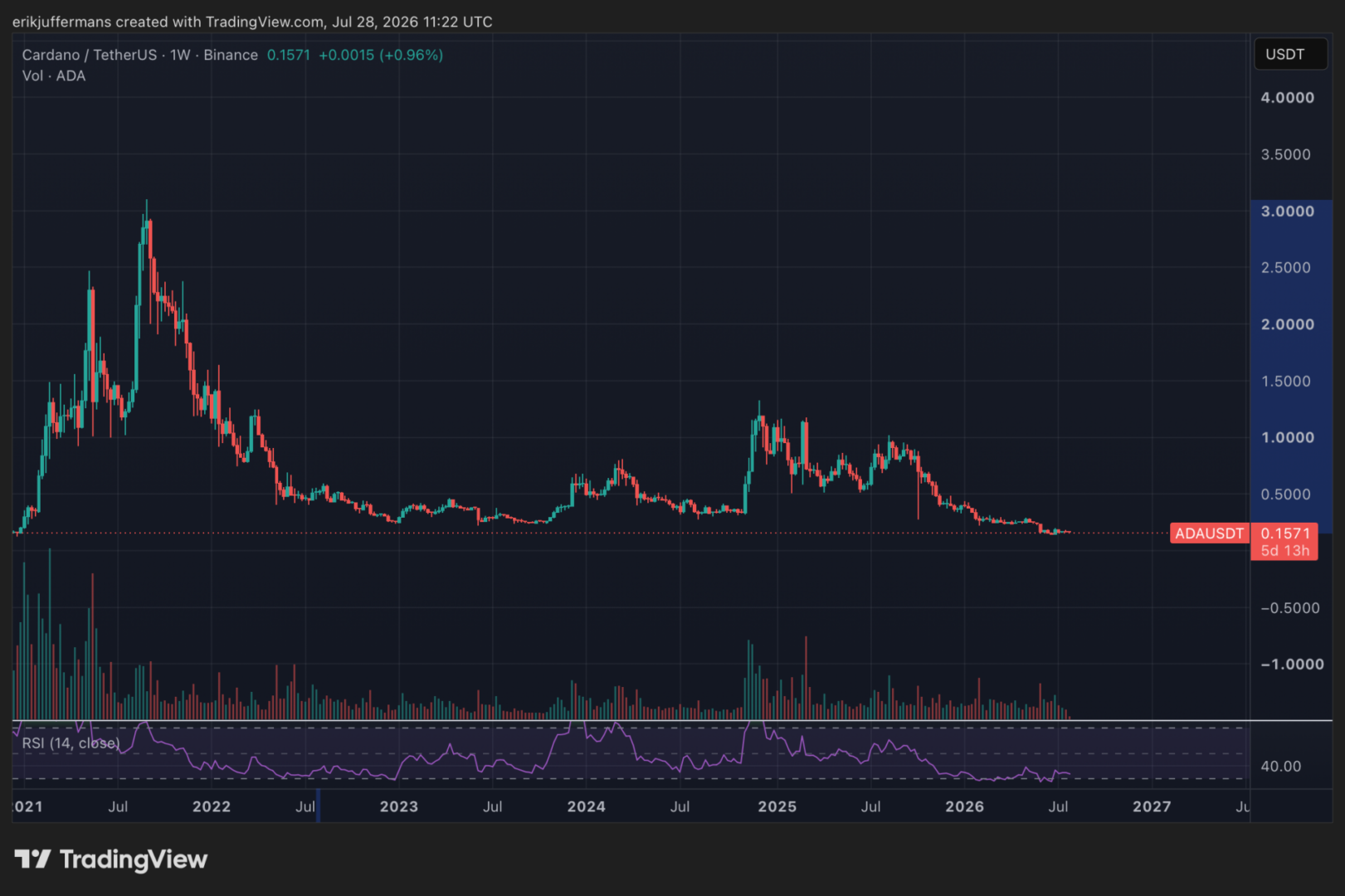Click the TradingView wordmark text

click(x=134, y=859)
